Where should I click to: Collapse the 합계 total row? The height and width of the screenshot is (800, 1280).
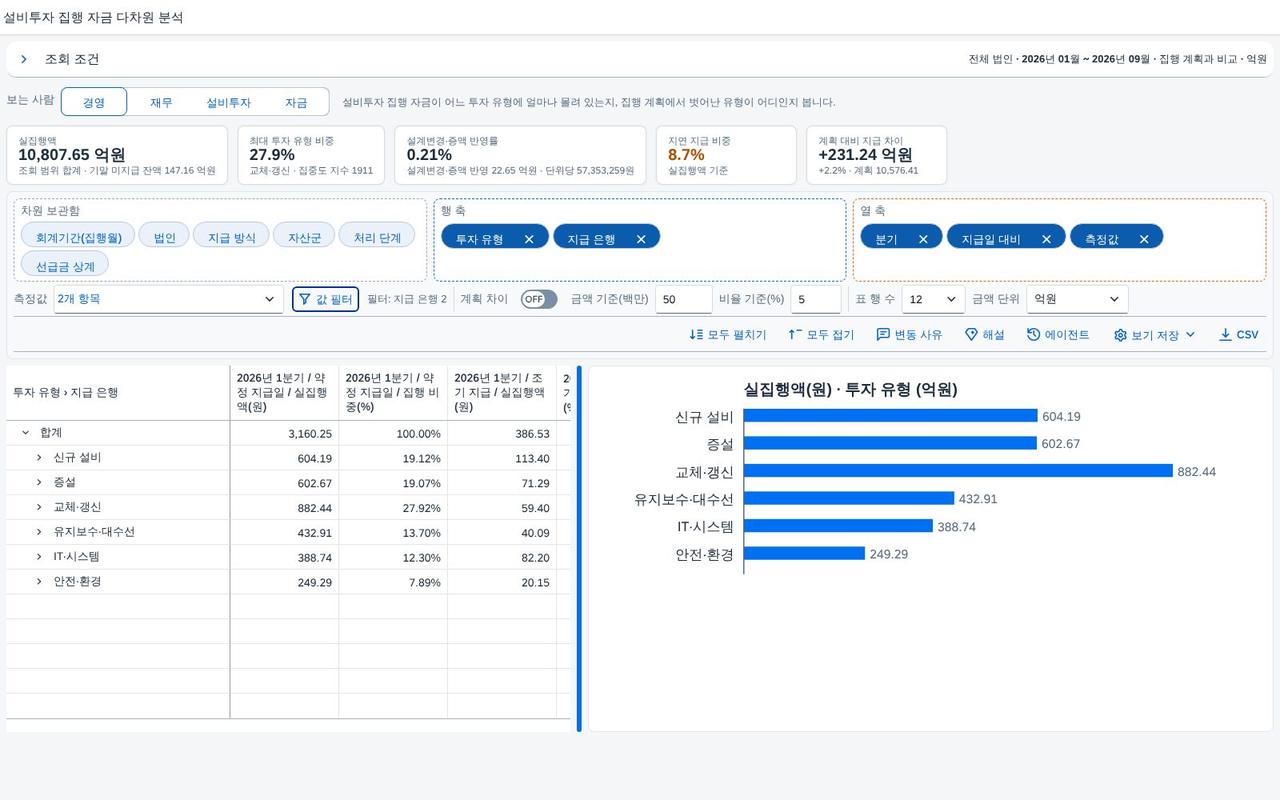click(x=25, y=433)
